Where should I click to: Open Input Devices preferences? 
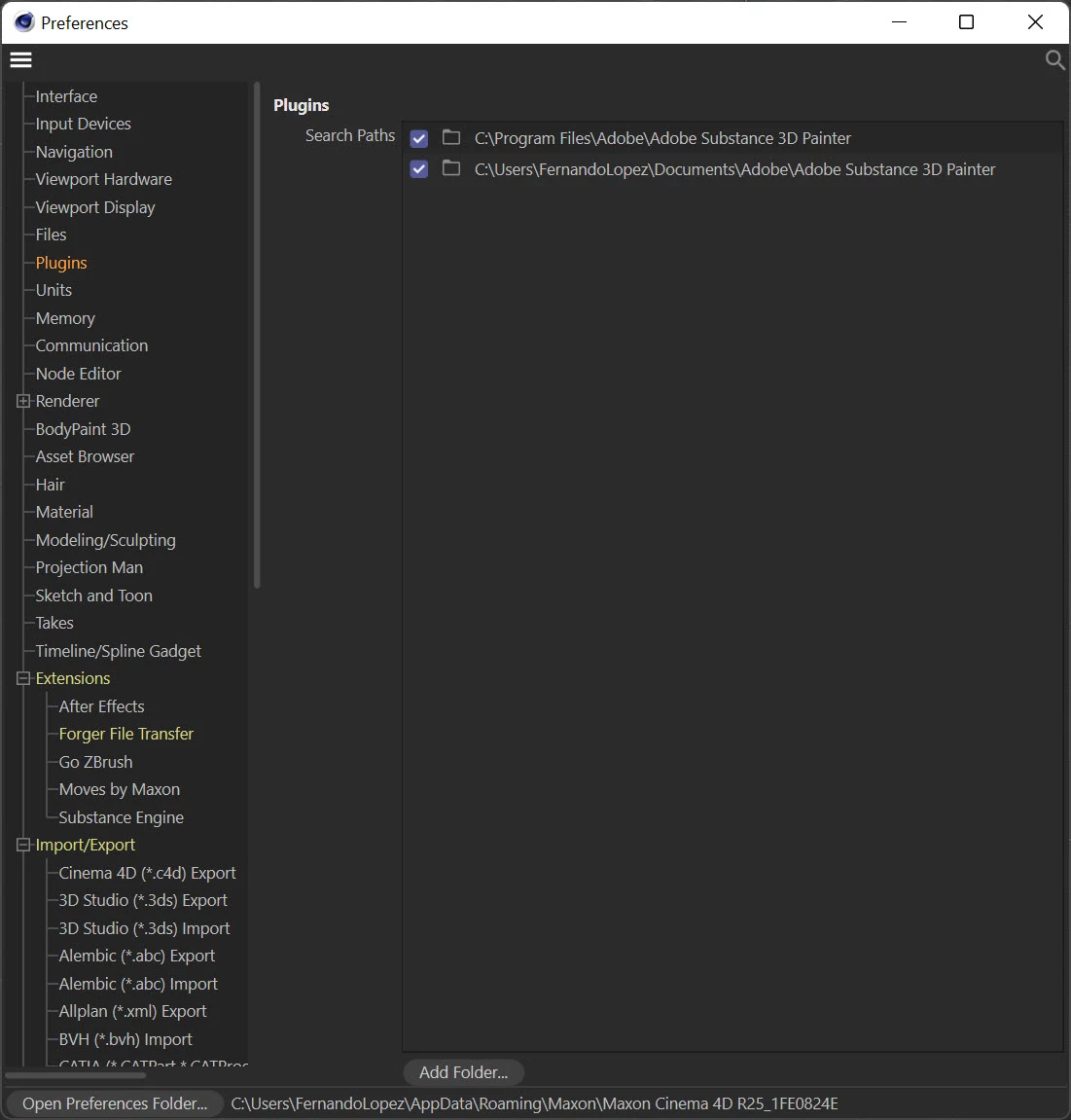[84, 125]
